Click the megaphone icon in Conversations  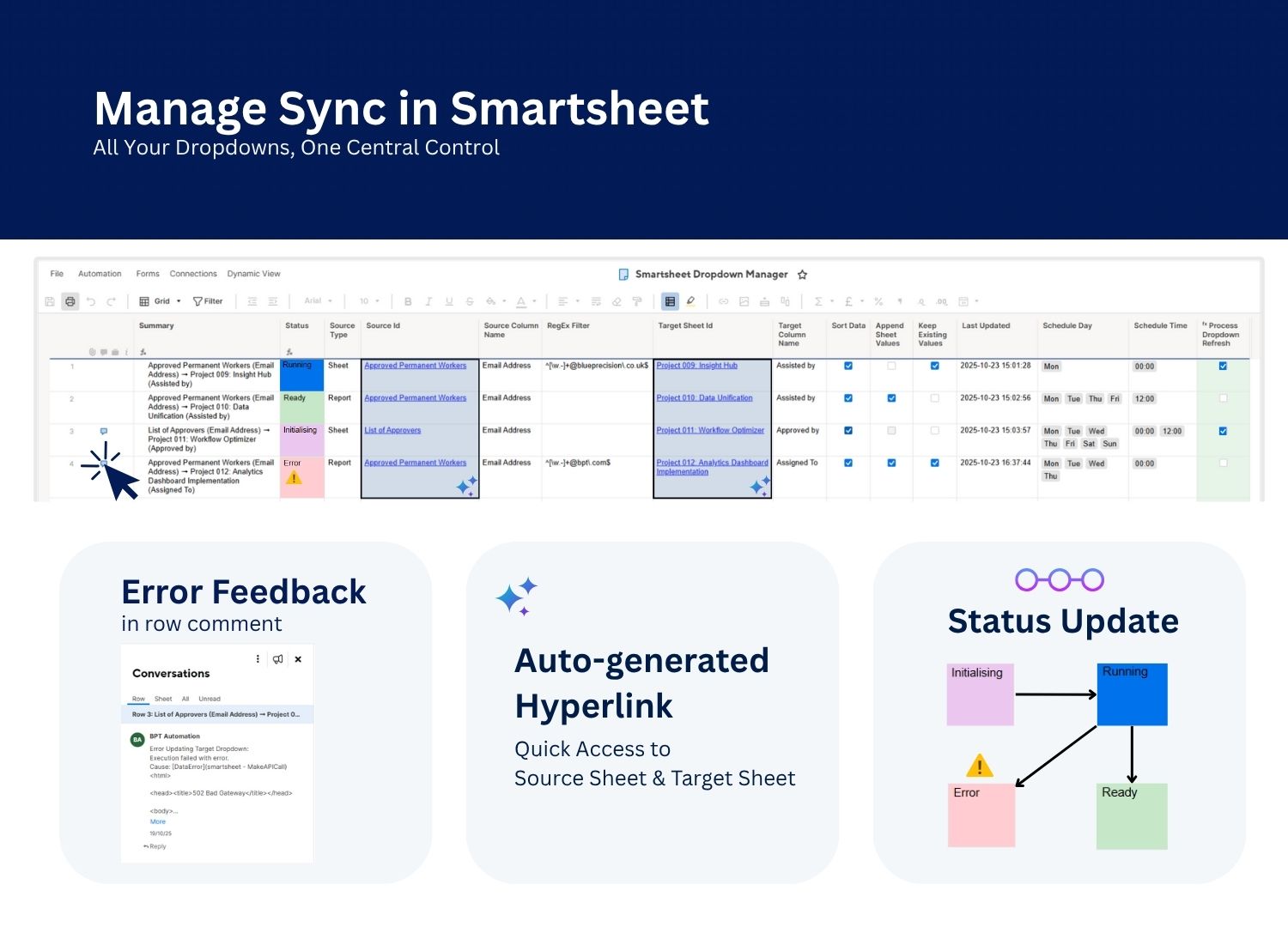click(x=277, y=659)
